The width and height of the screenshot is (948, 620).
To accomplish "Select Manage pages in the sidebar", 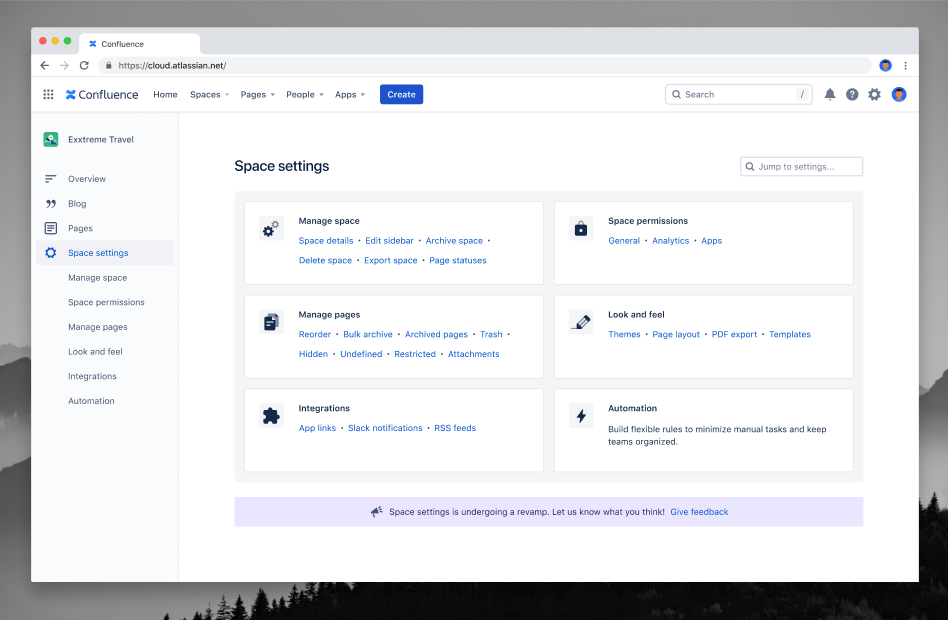I will pyautogui.click(x=98, y=327).
